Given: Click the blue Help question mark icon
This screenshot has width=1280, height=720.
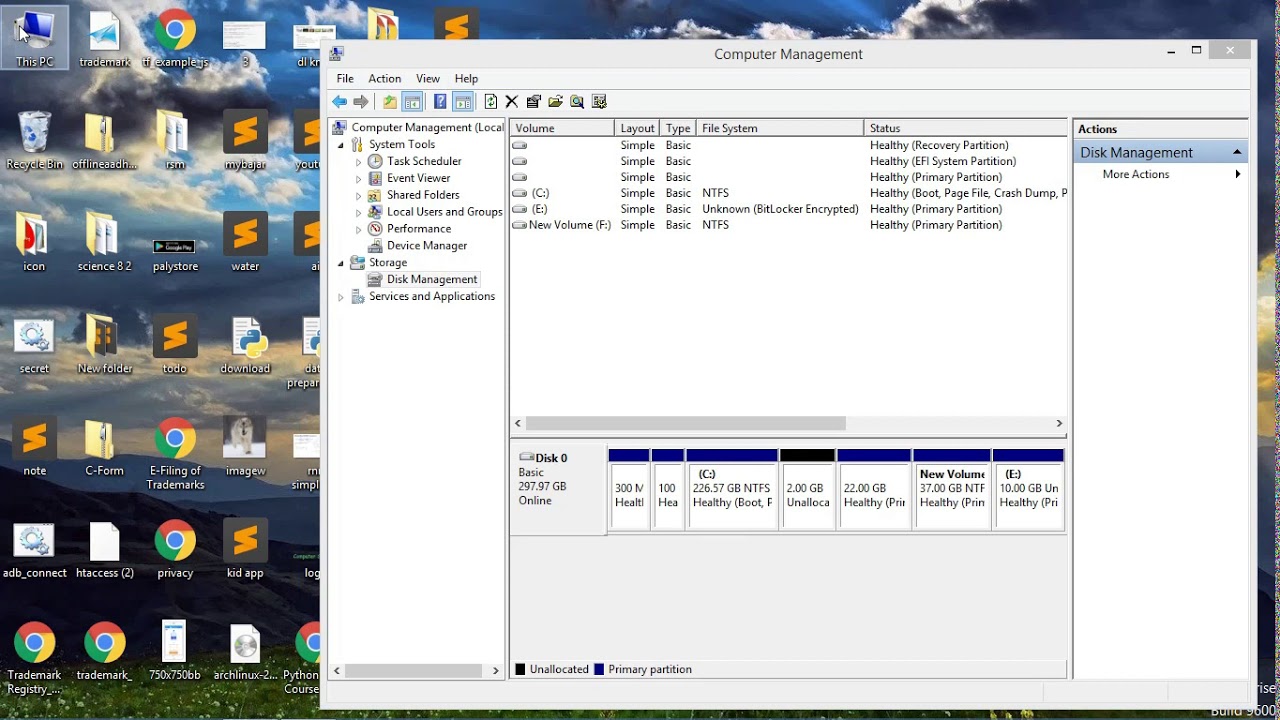Looking at the screenshot, I should 440,102.
